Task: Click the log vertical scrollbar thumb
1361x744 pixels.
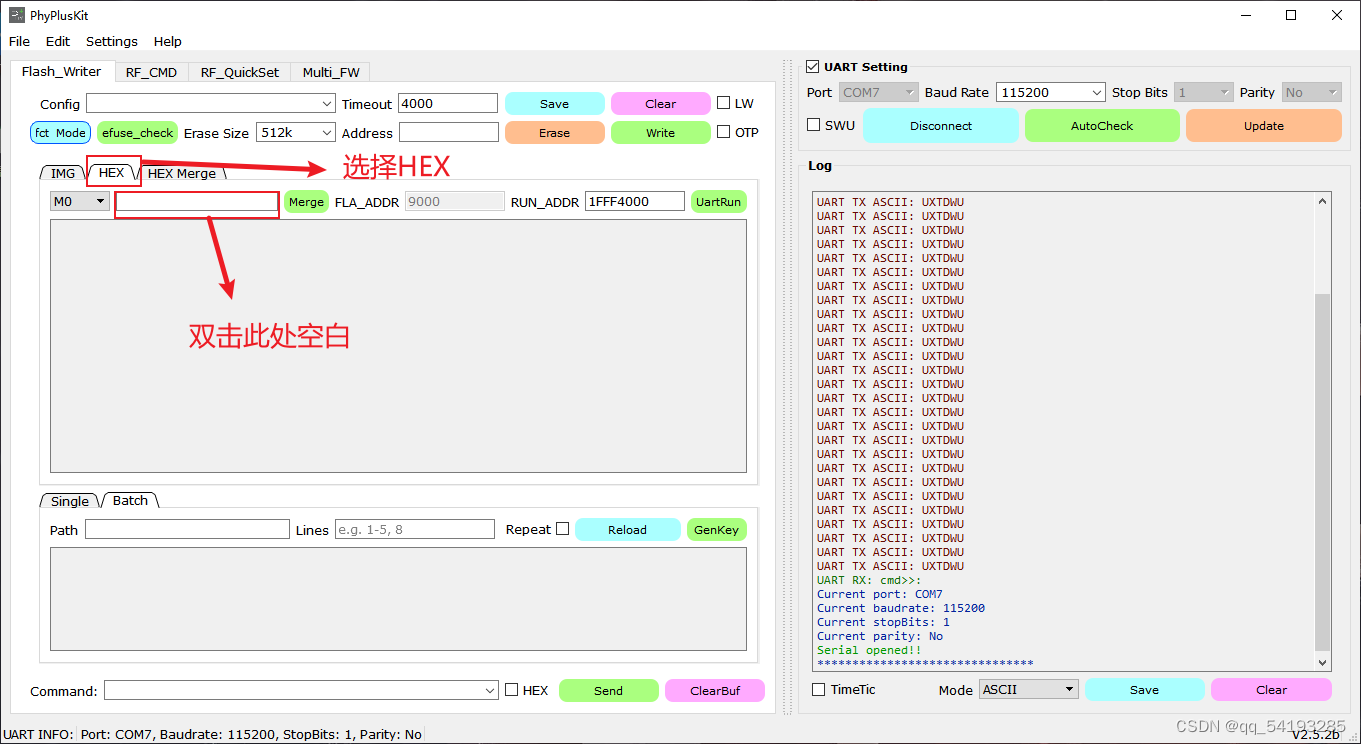Action: (x=1323, y=472)
